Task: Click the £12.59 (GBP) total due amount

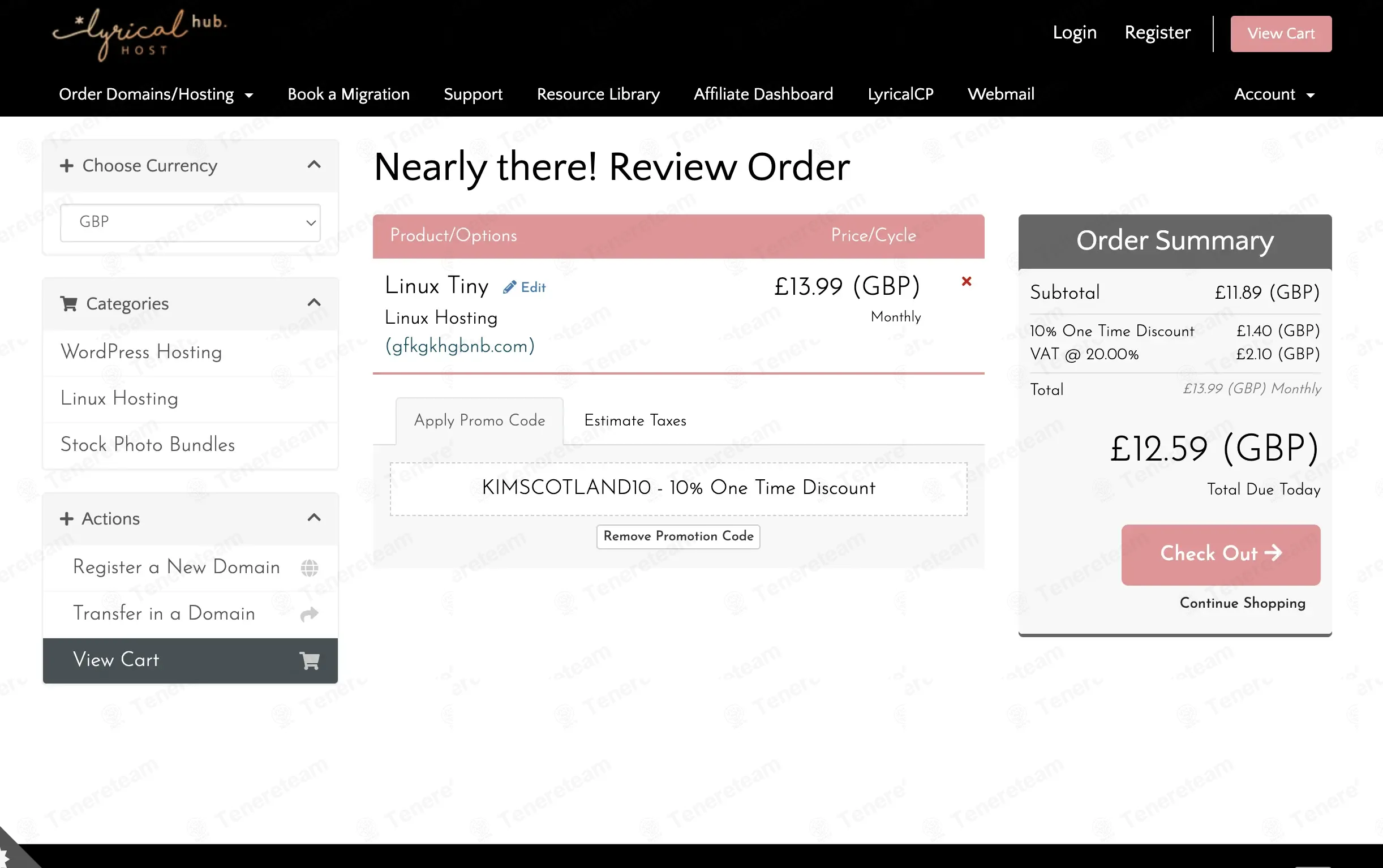Action: pyautogui.click(x=1214, y=449)
